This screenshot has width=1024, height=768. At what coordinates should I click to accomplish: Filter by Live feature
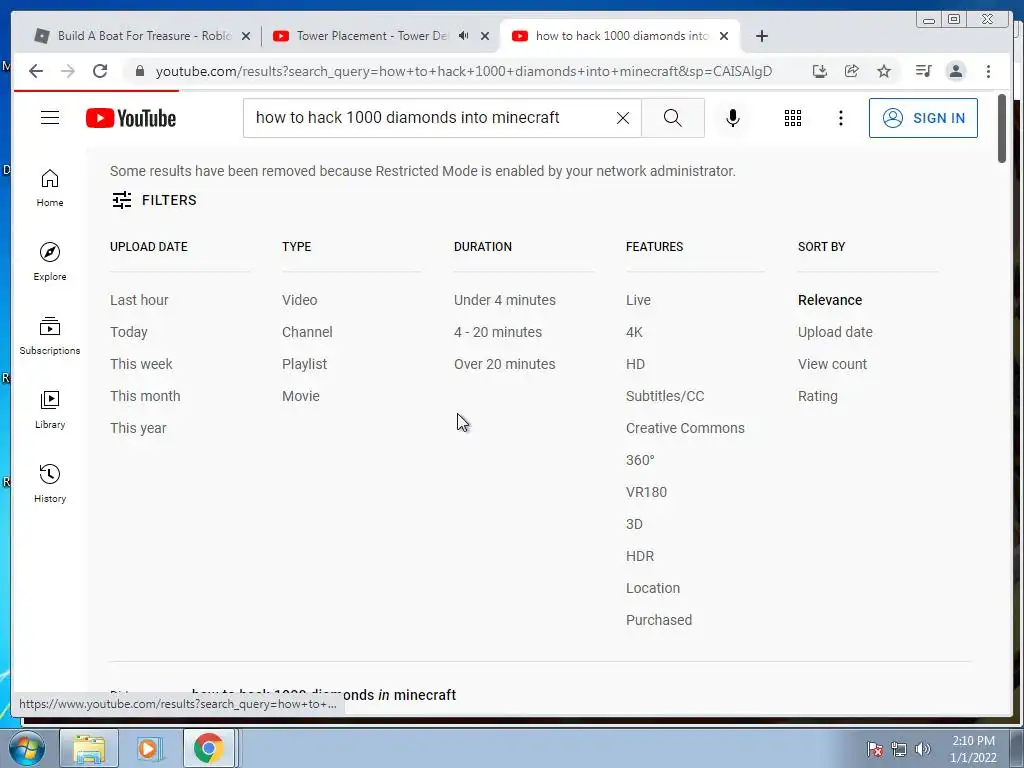point(638,300)
